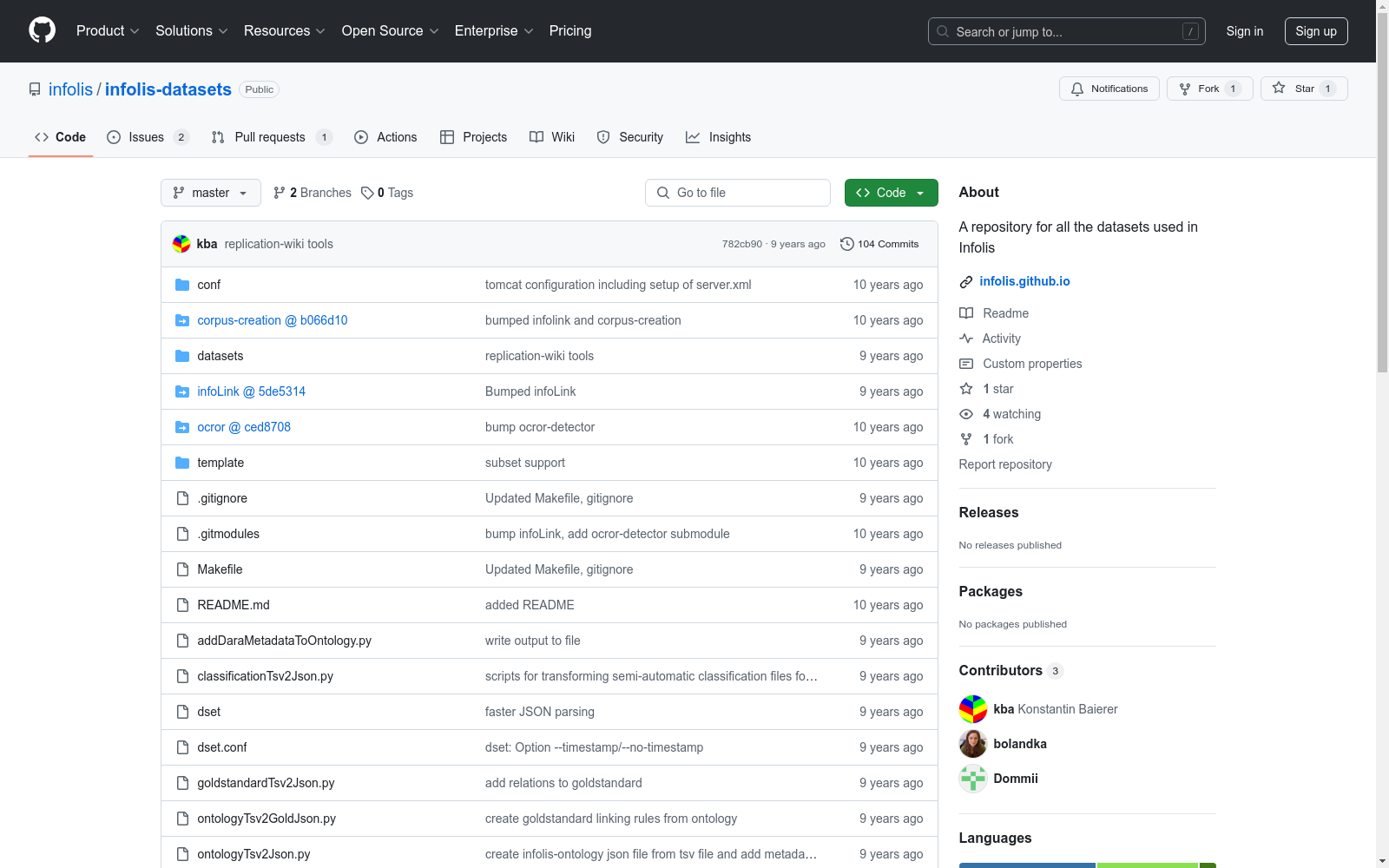
Task: Open the addDaraMetadataToOntology.py file
Action: pyautogui.click(x=285, y=641)
